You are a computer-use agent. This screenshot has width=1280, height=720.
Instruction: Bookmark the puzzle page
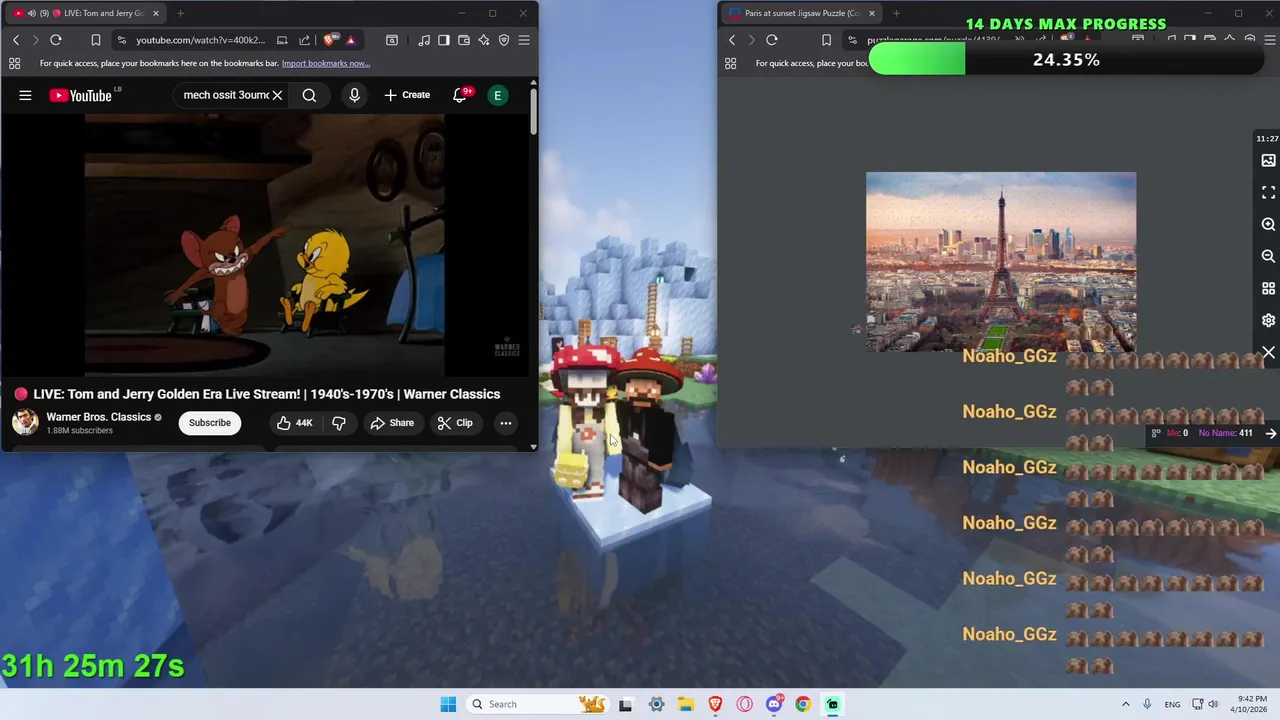(826, 40)
